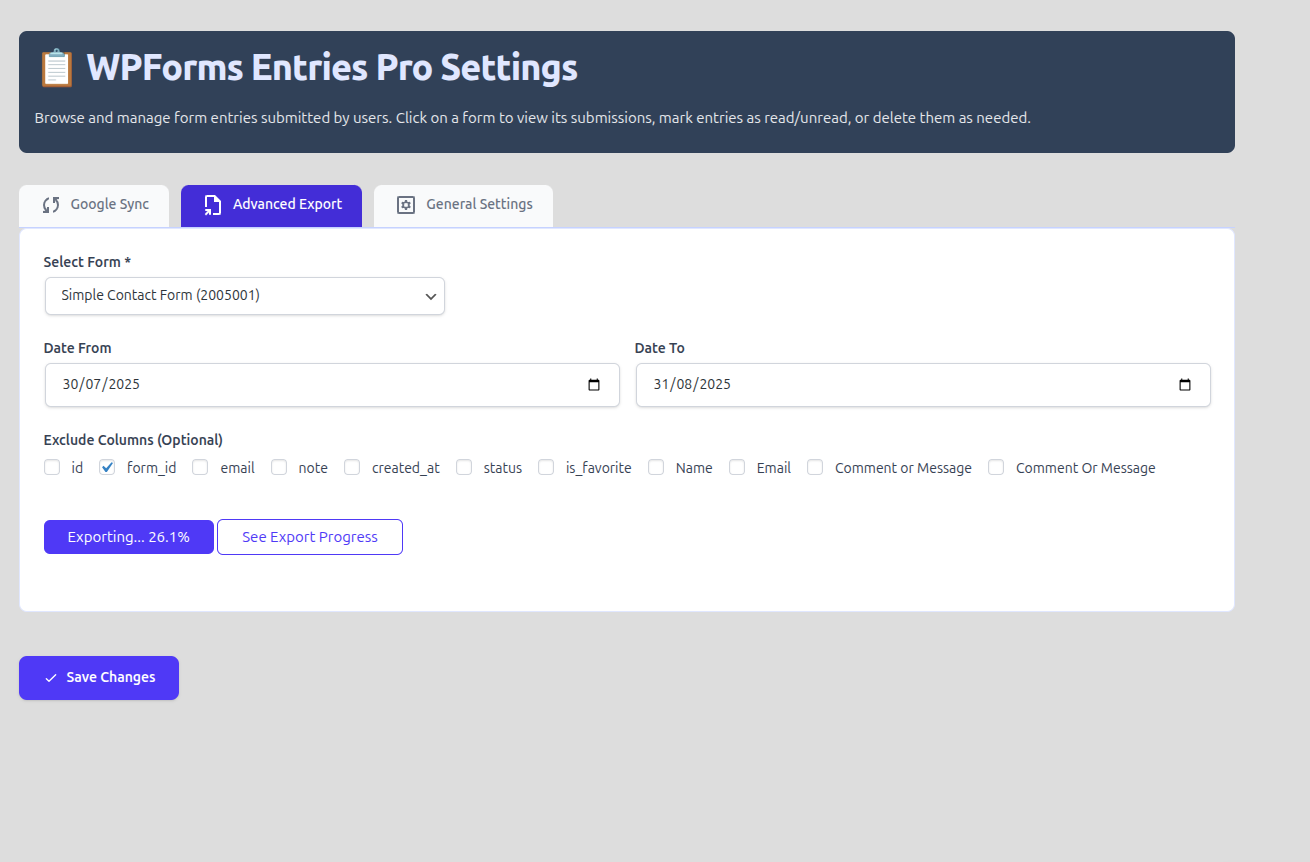
Task: Enable the created_at exclude checkbox
Action: pos(352,467)
